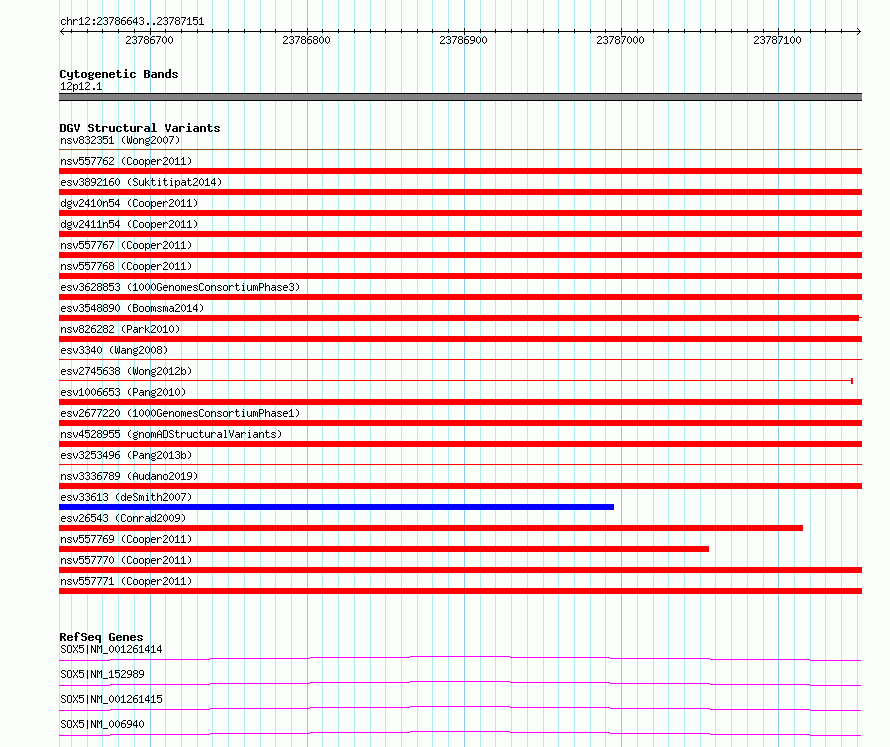Open the Cytogenetic Bands track heading

[119, 74]
